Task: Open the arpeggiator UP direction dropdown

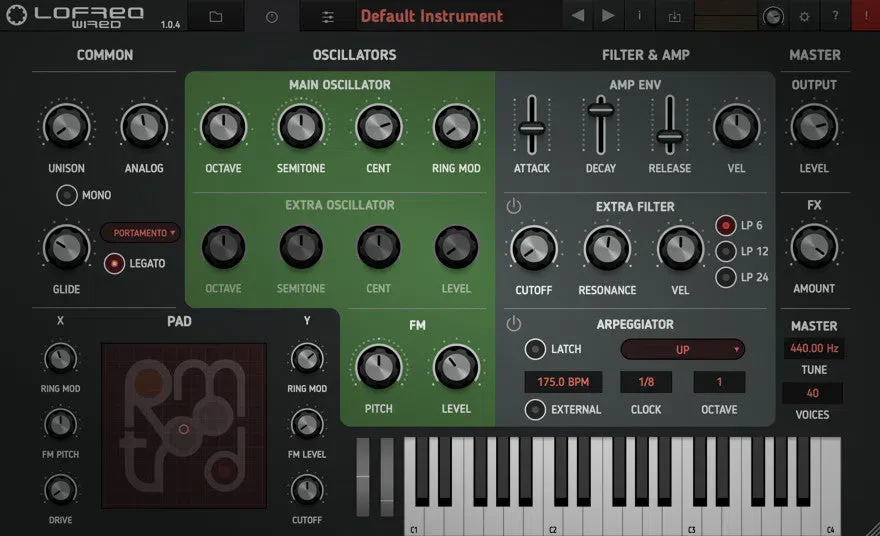Action: pyautogui.click(x=682, y=350)
